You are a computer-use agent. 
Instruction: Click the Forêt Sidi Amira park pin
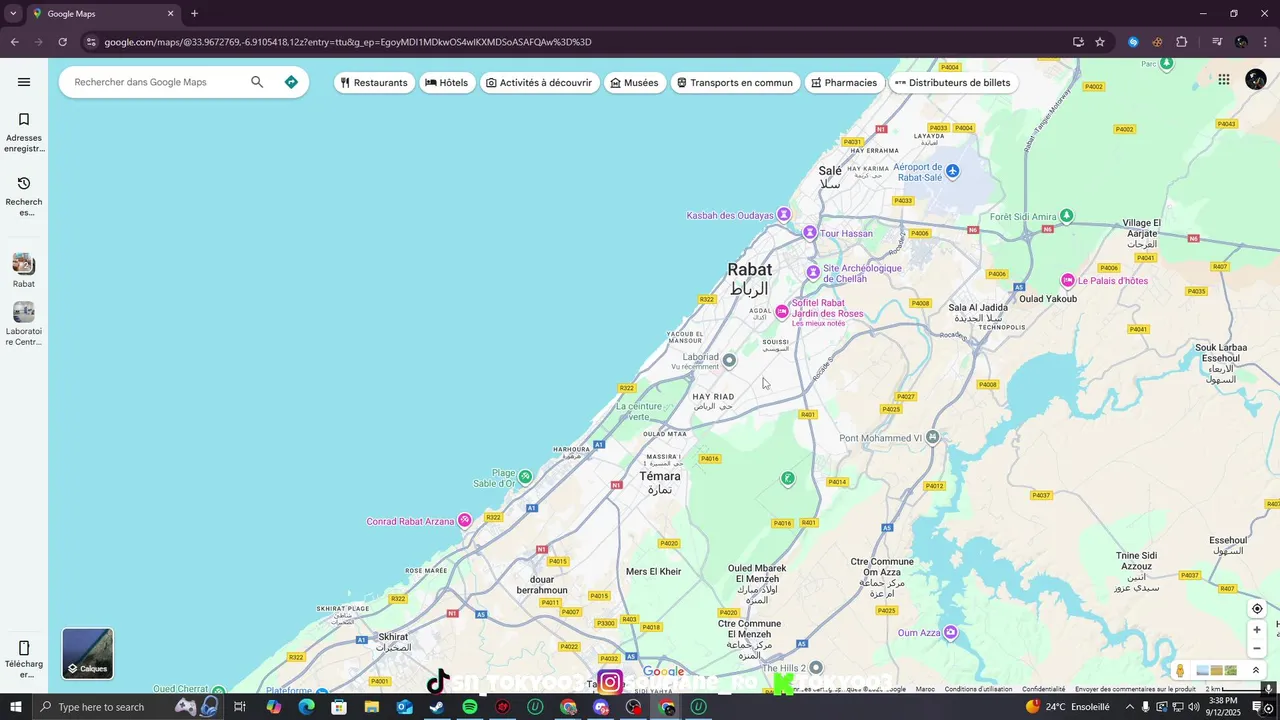click(1067, 215)
